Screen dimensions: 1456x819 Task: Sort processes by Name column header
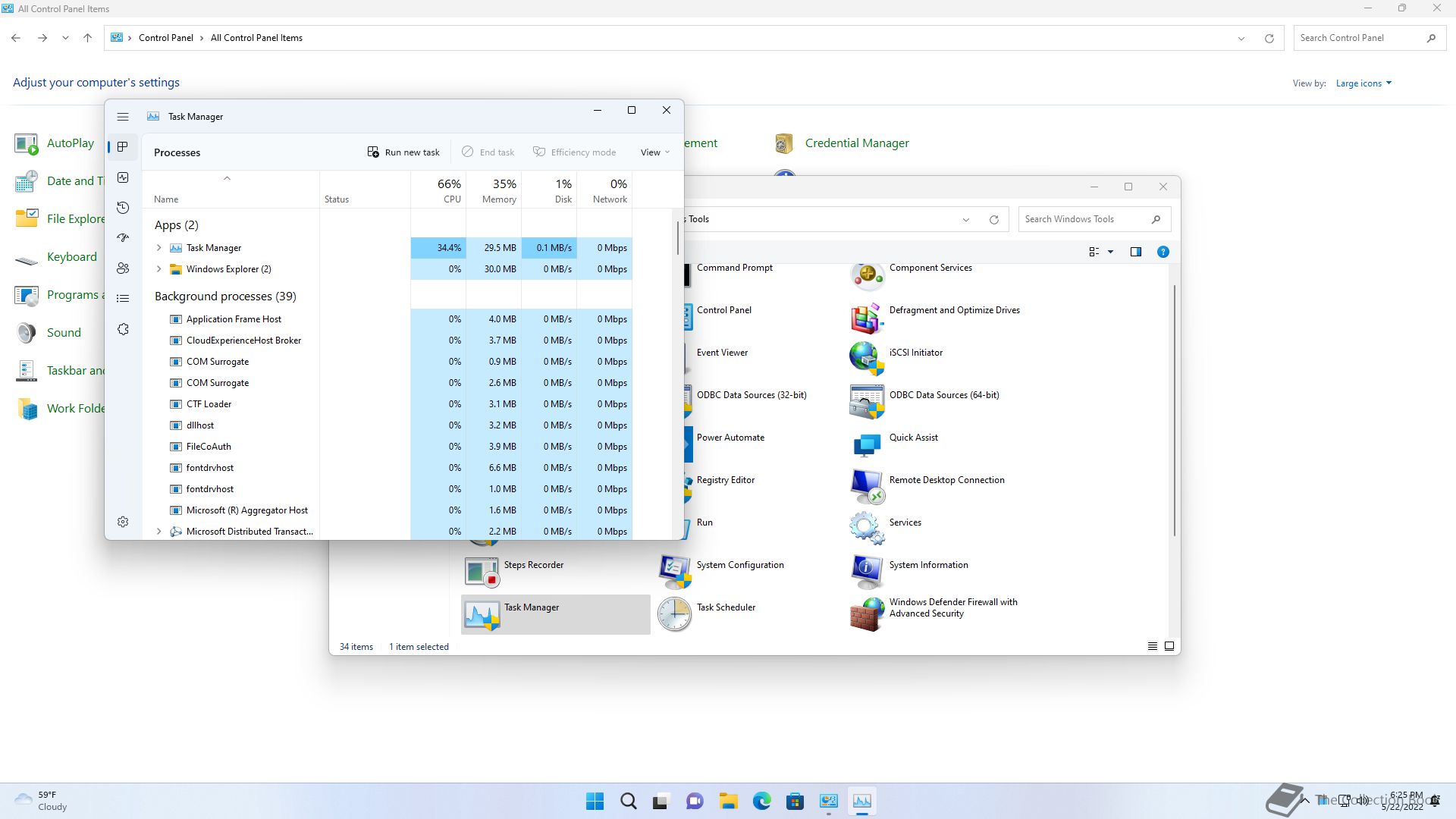pyautogui.click(x=231, y=190)
